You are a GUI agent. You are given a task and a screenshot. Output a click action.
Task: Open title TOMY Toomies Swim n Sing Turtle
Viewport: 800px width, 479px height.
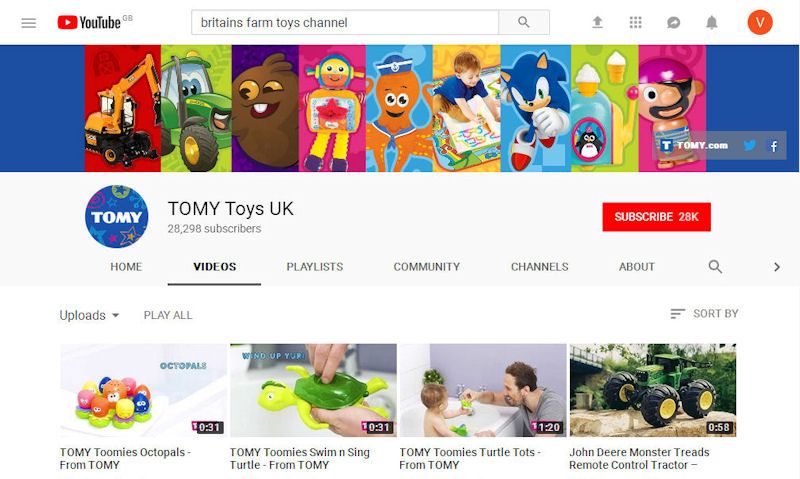coord(299,459)
